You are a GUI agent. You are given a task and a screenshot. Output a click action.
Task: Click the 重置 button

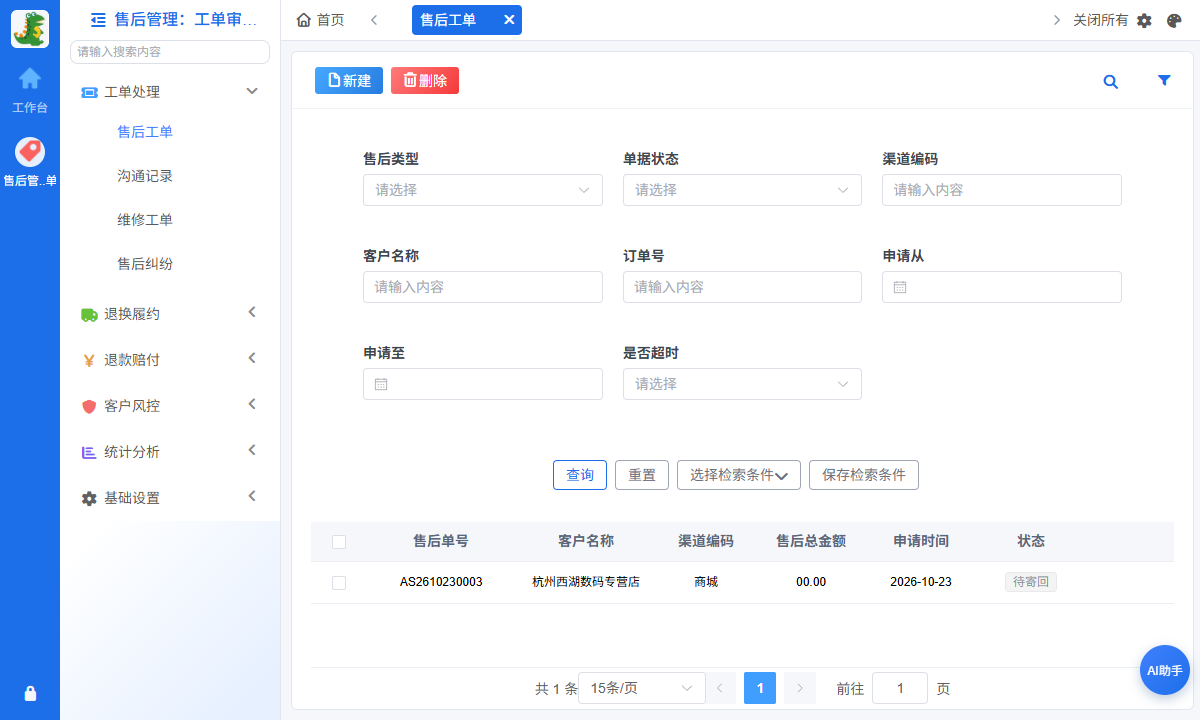pos(642,475)
